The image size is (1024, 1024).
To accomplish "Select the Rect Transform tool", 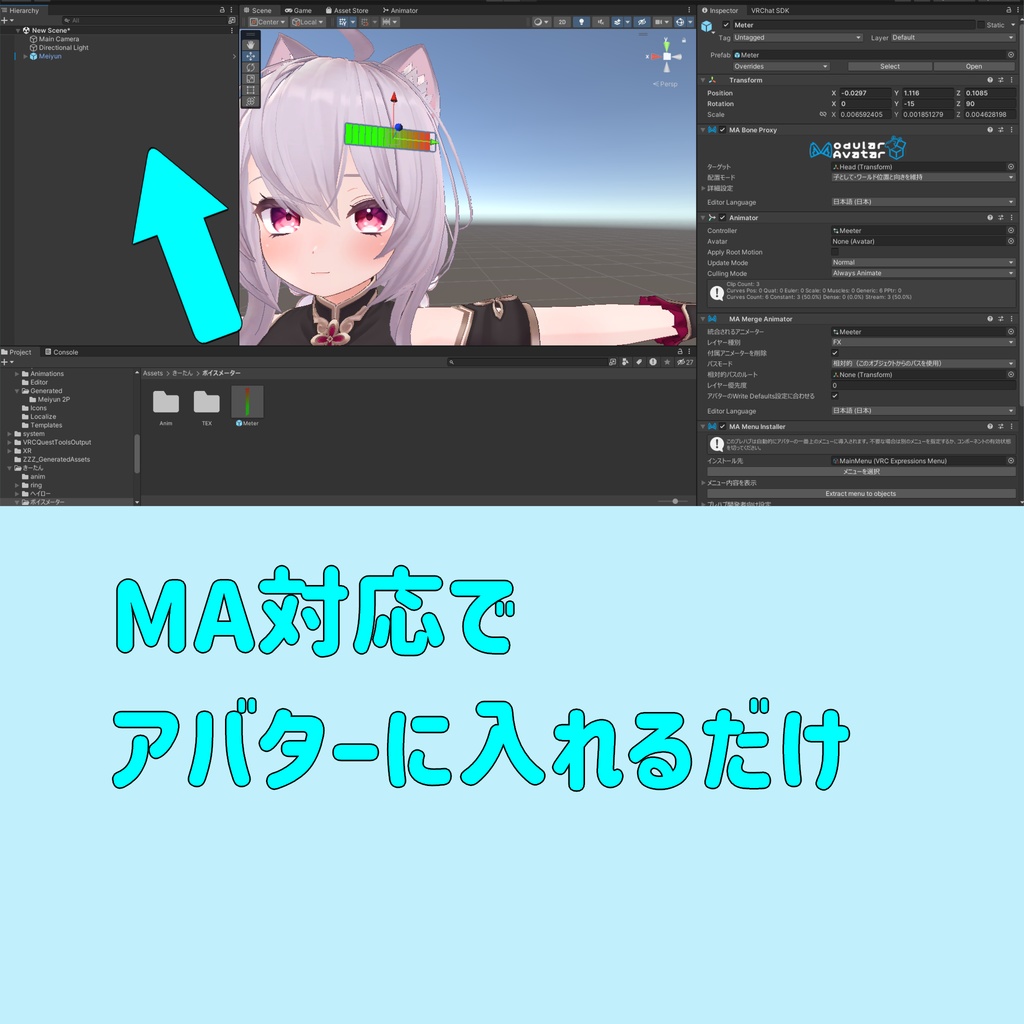I will pyautogui.click(x=250, y=90).
